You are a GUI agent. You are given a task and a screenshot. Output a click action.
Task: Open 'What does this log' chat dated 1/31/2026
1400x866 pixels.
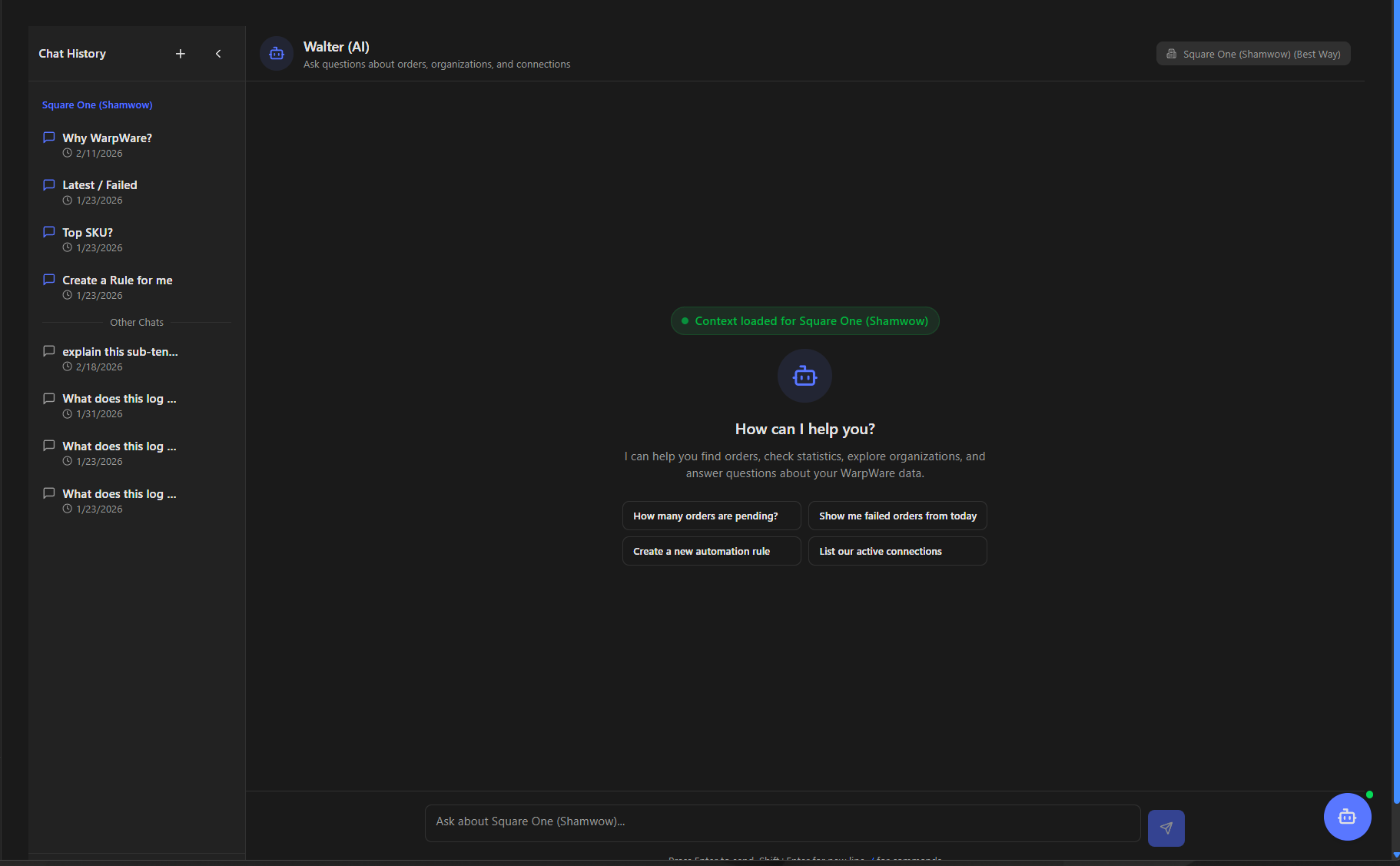(137, 406)
